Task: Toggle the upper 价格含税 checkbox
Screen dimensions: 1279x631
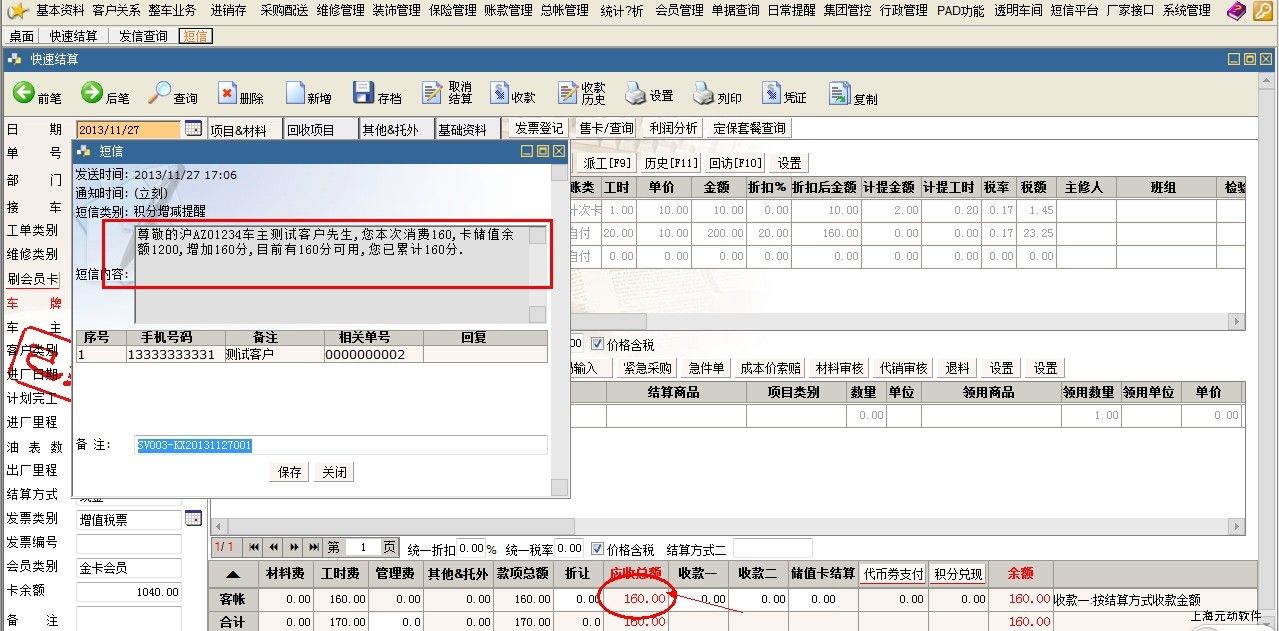Action: tap(597, 345)
